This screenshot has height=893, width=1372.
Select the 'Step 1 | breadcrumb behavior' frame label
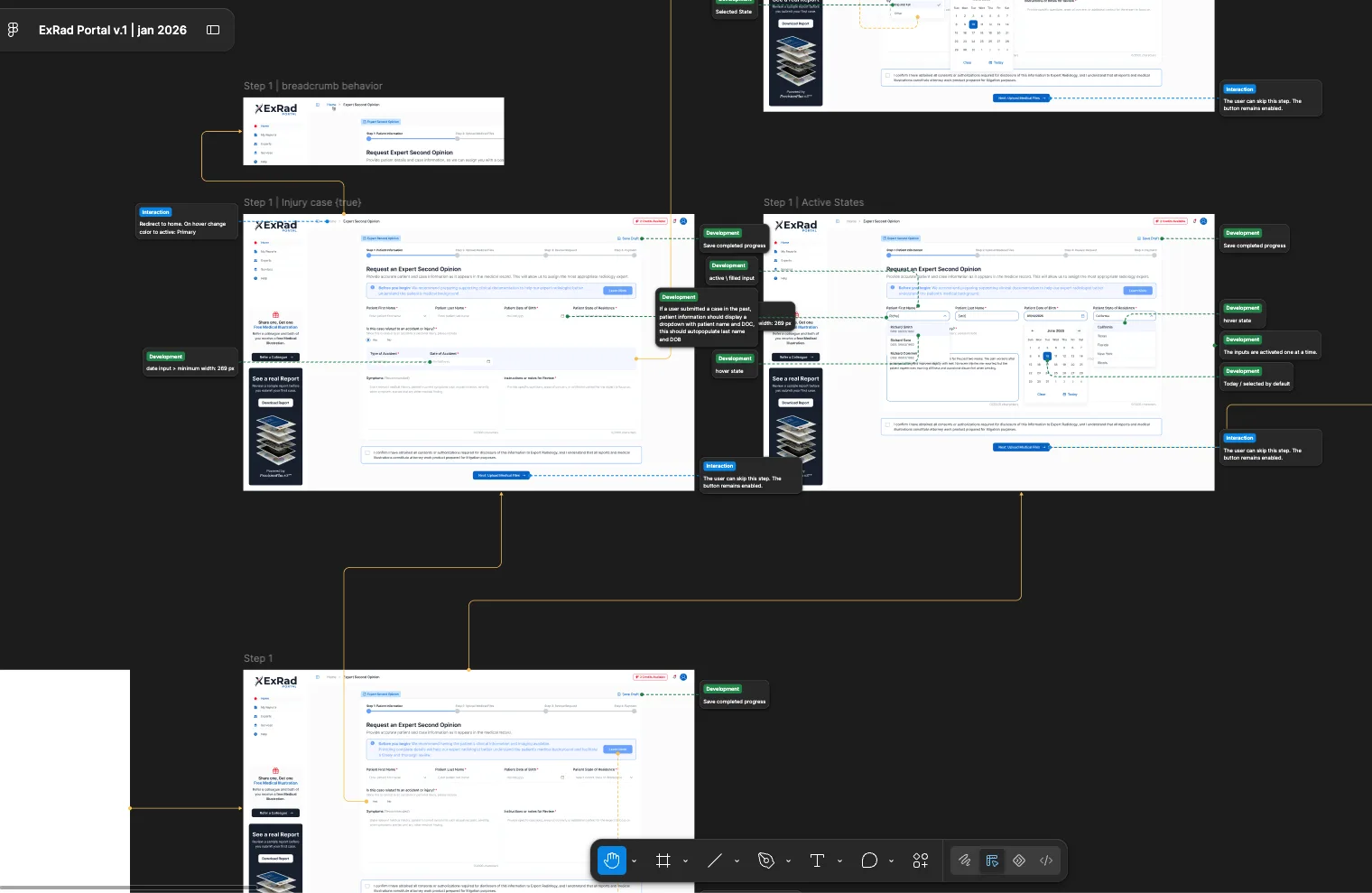(x=313, y=86)
